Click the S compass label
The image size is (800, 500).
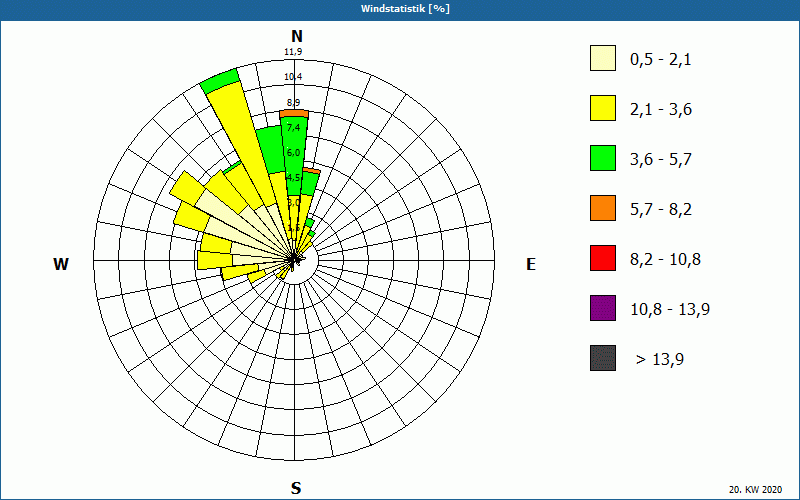pyautogui.click(x=296, y=488)
